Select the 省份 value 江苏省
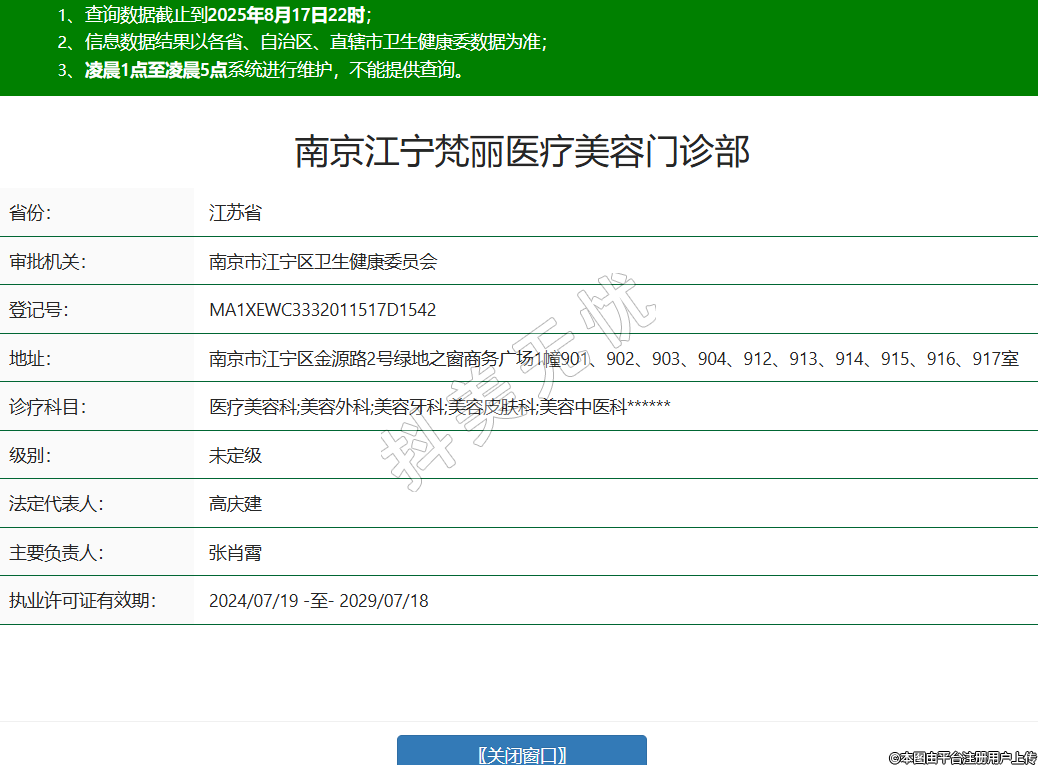The width and height of the screenshot is (1038, 765). [235, 213]
